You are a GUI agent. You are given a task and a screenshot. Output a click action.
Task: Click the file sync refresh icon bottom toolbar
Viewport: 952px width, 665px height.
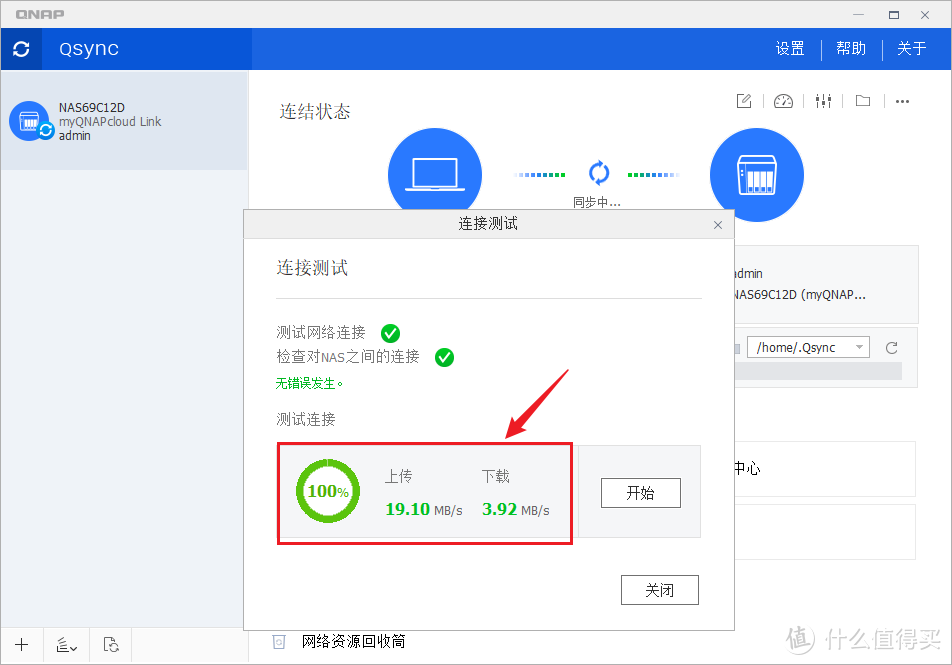(110, 645)
